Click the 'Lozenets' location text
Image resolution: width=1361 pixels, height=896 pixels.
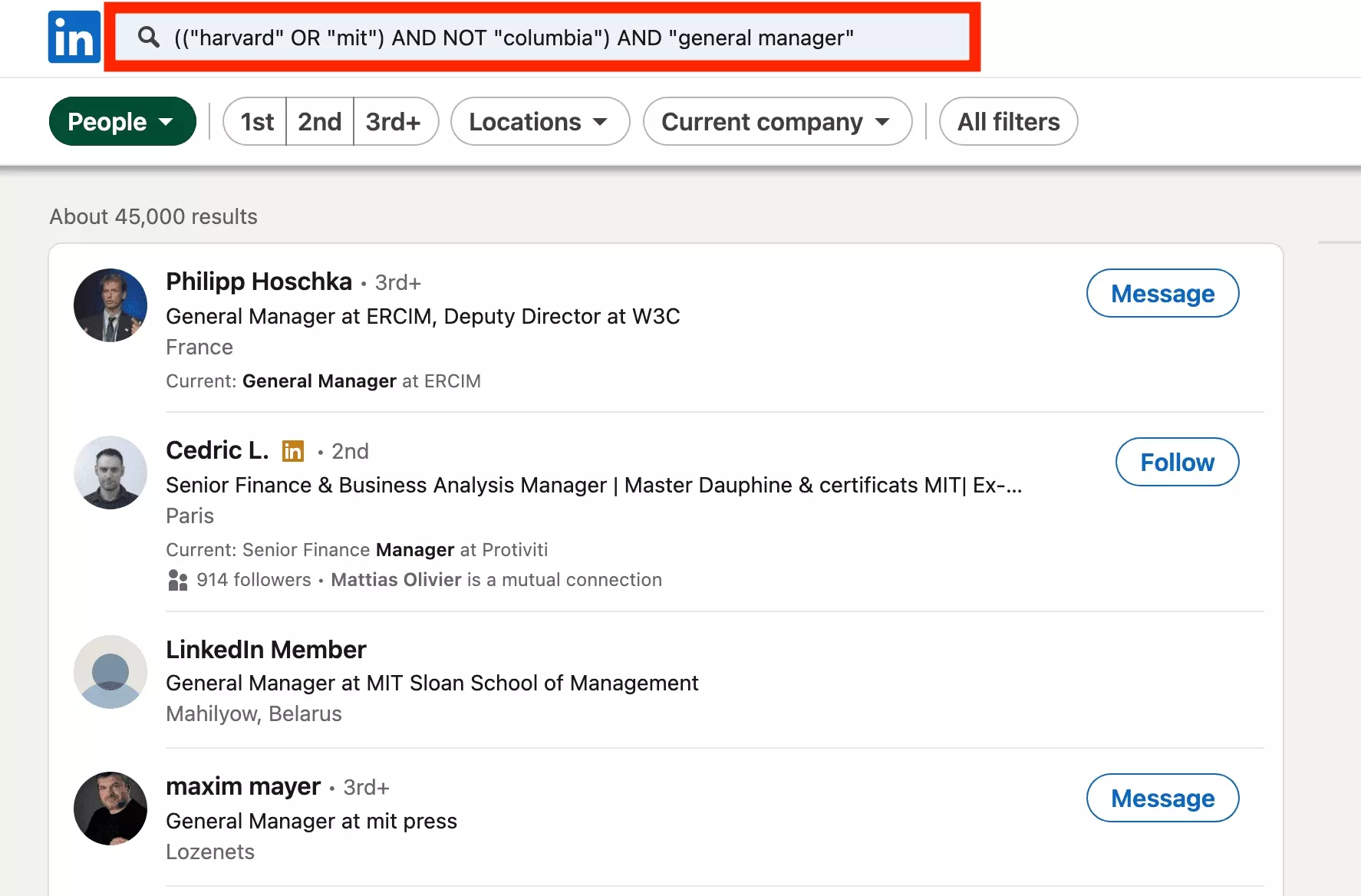tap(210, 852)
